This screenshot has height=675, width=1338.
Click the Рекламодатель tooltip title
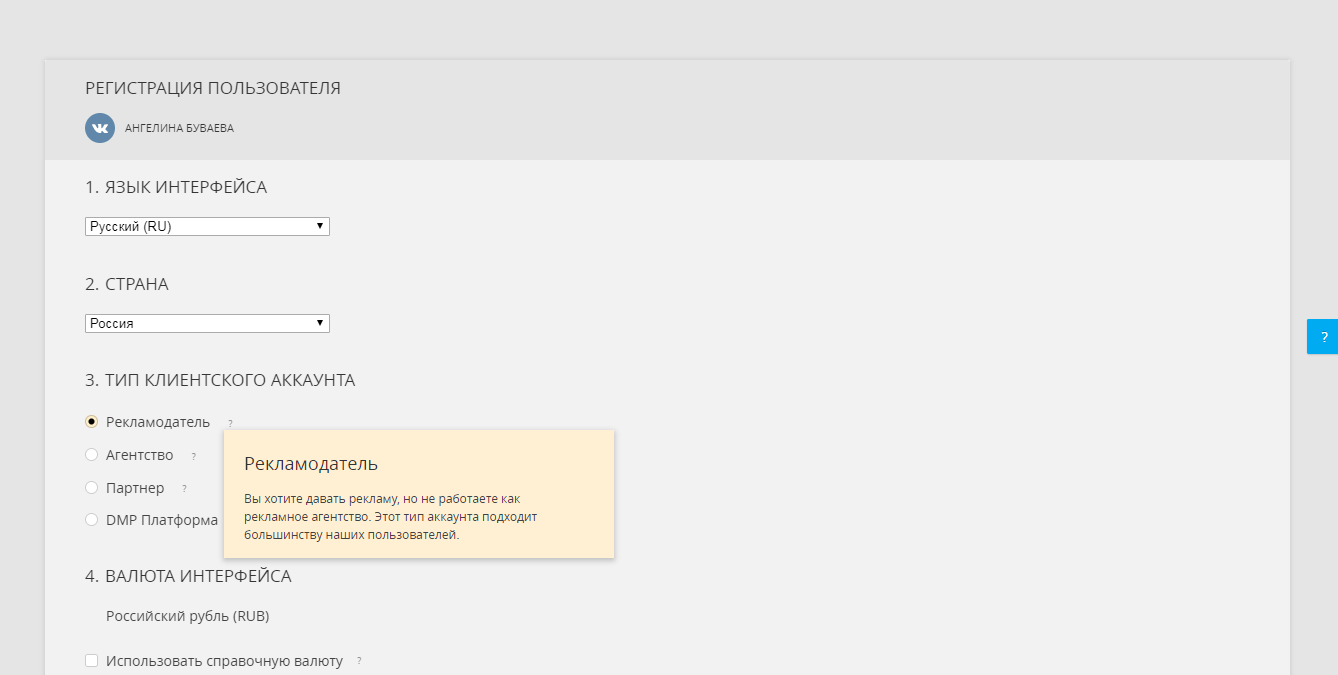point(311,464)
